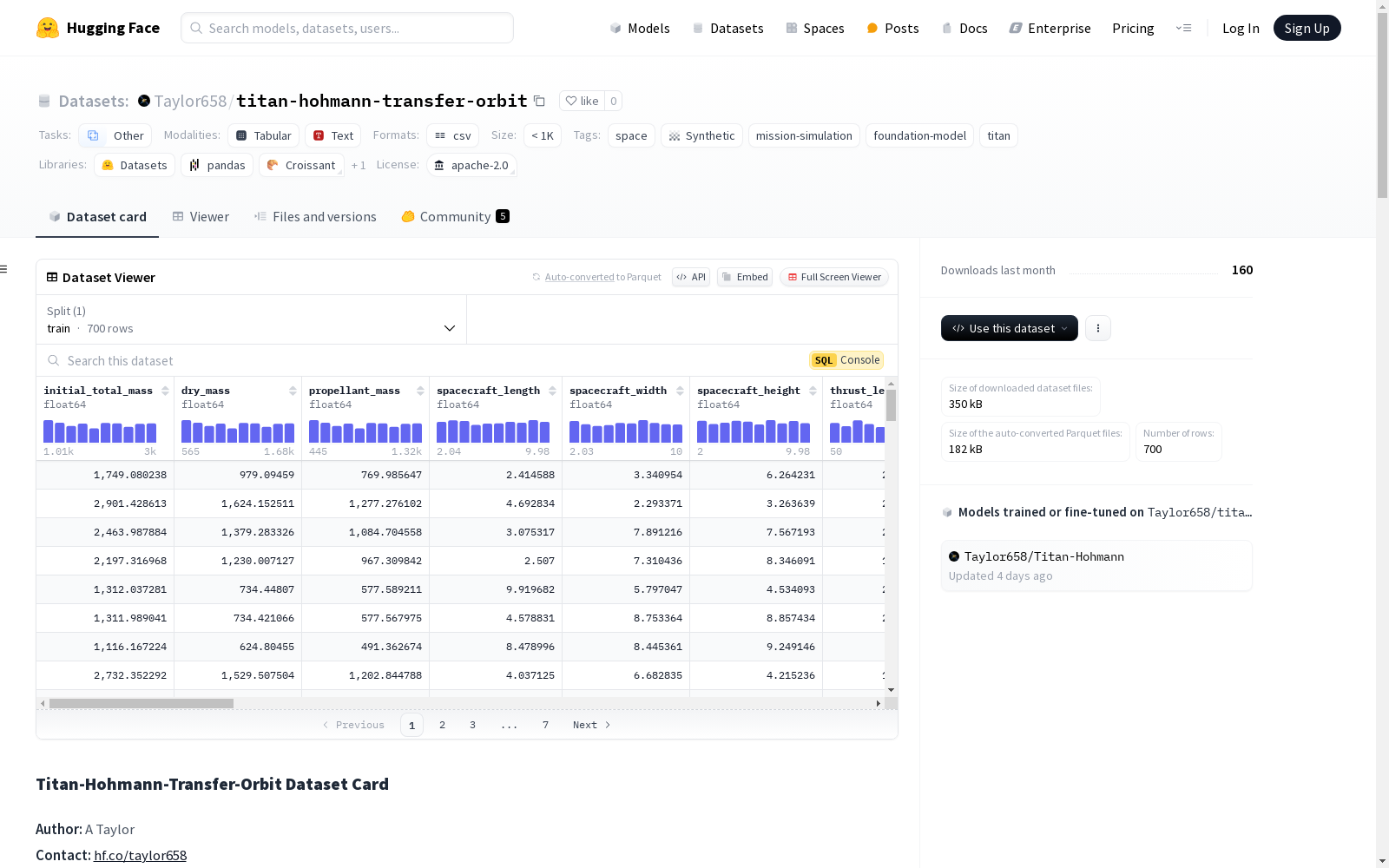Open the Posts nav item
Screen dimensions: 1389x868
pos(892,28)
